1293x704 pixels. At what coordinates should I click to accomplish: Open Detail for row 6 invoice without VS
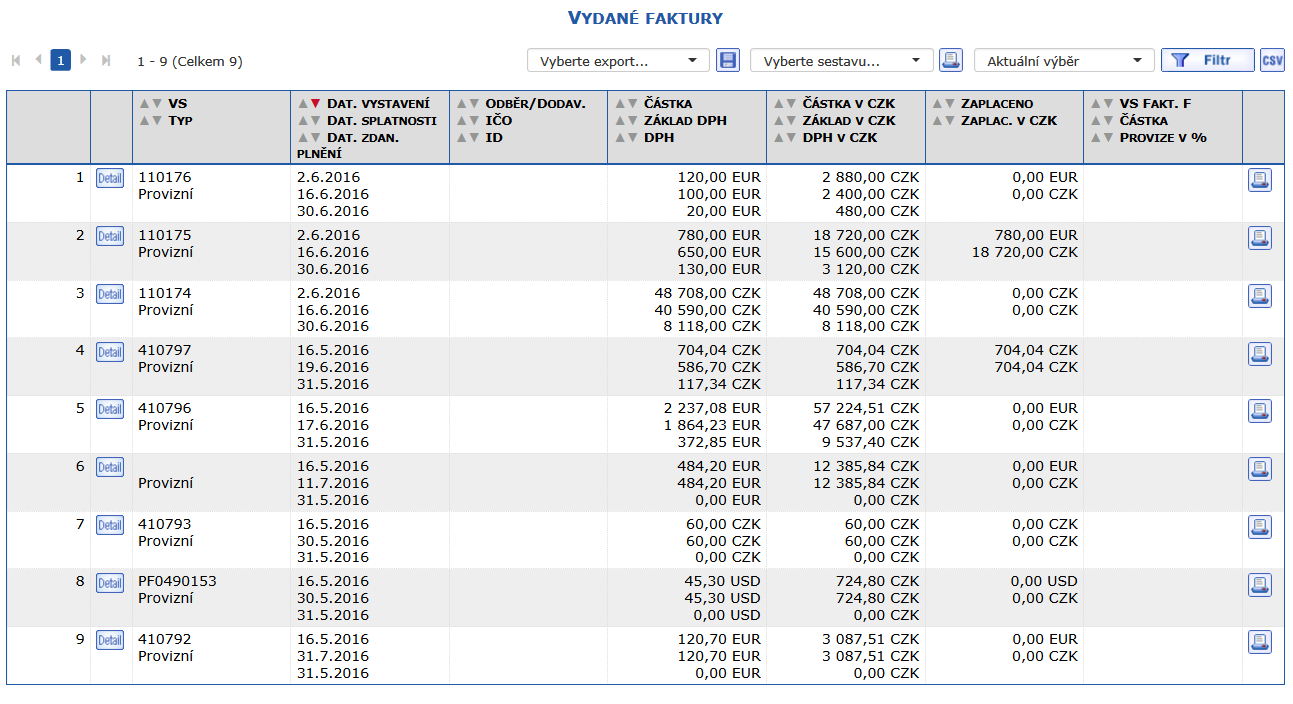pyautogui.click(x=110, y=467)
